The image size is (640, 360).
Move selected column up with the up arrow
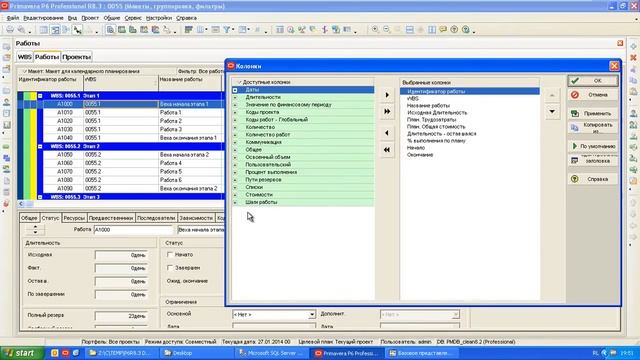click(552, 95)
